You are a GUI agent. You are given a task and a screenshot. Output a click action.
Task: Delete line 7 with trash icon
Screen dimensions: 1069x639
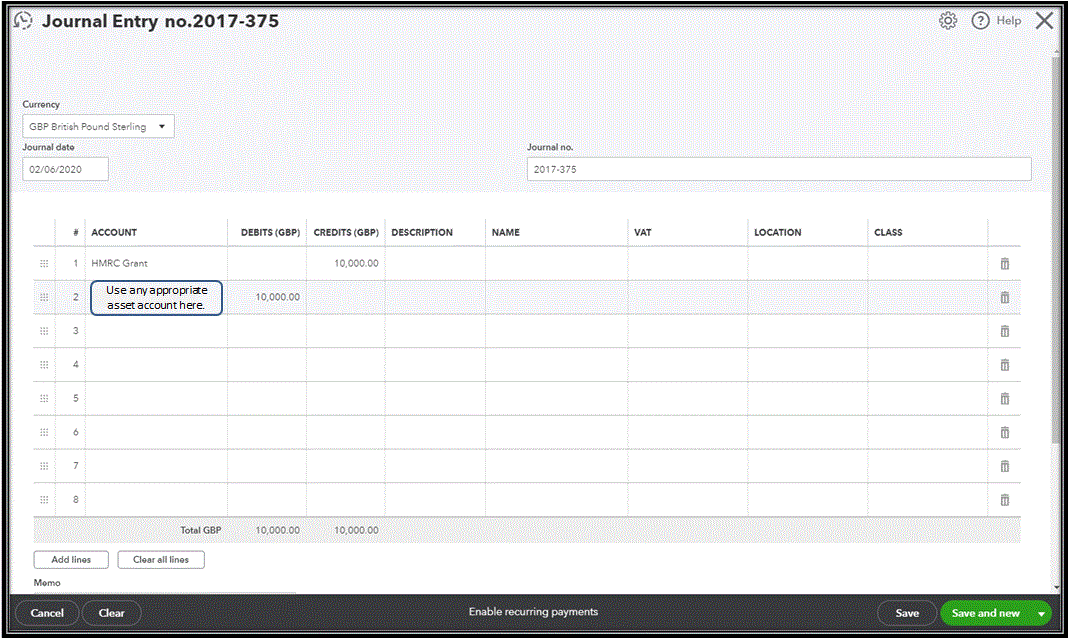pos(1004,466)
